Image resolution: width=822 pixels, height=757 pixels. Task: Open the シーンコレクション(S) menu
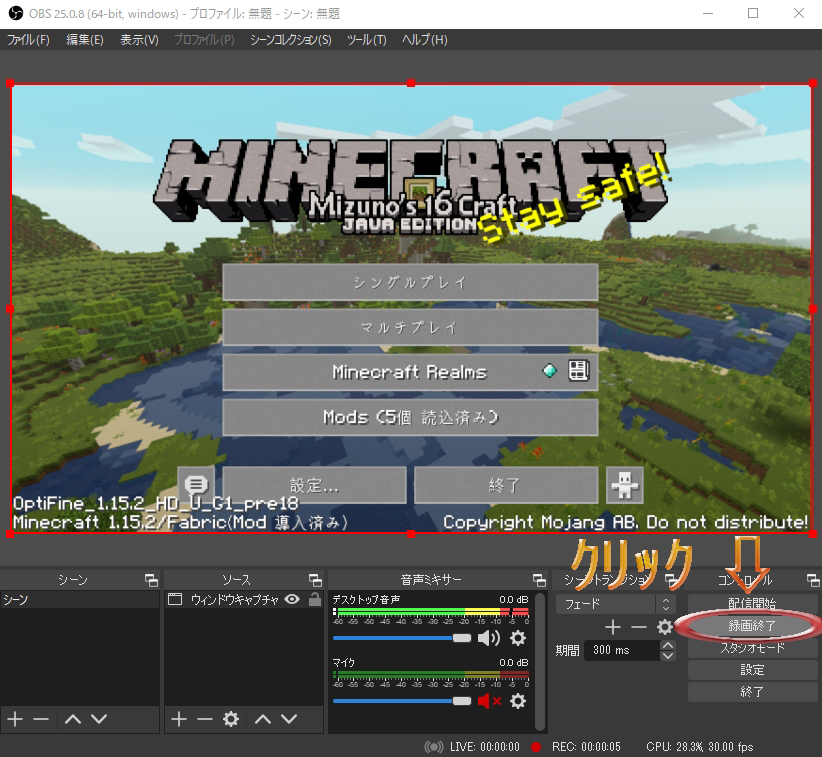click(x=290, y=40)
